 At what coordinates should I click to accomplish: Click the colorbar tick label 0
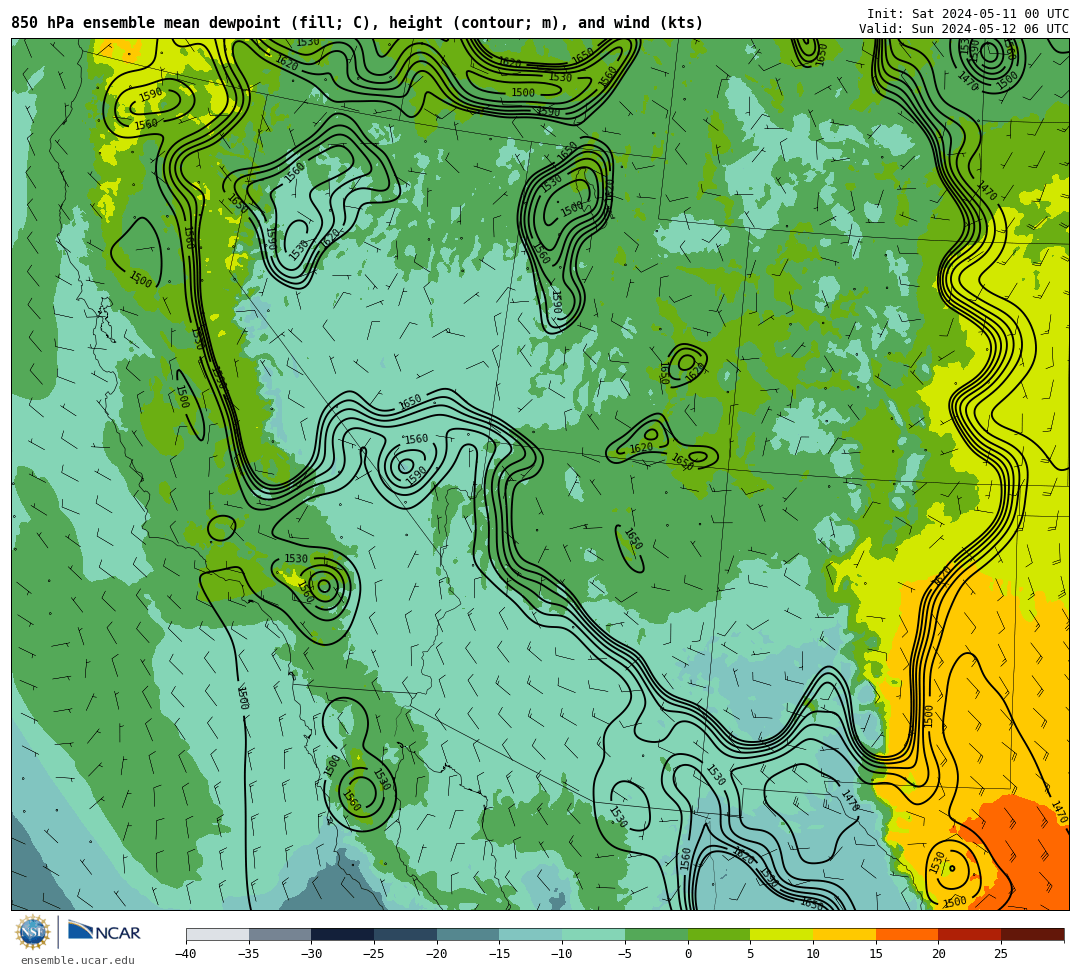point(687,954)
